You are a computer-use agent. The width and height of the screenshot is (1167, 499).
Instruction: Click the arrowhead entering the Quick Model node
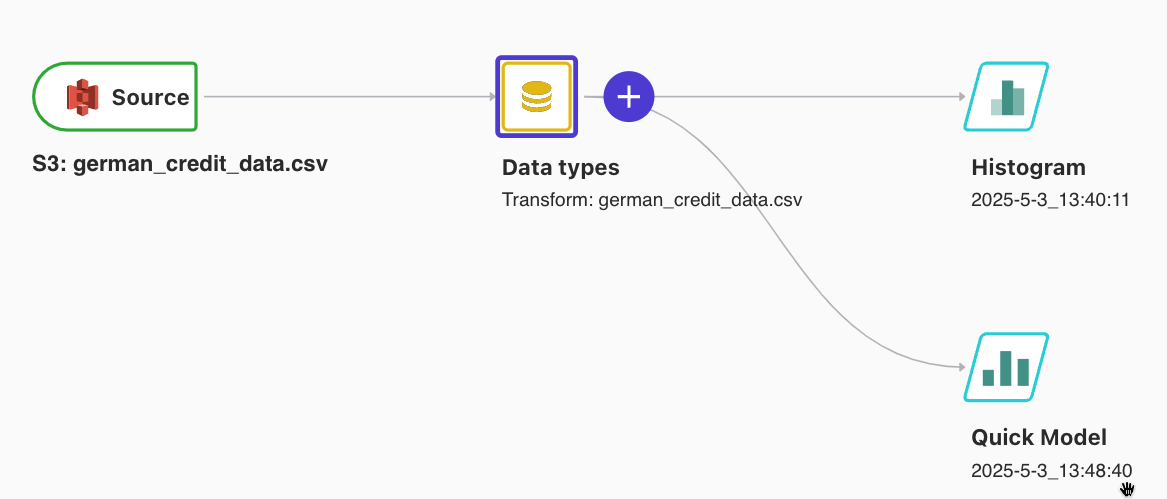(962, 367)
